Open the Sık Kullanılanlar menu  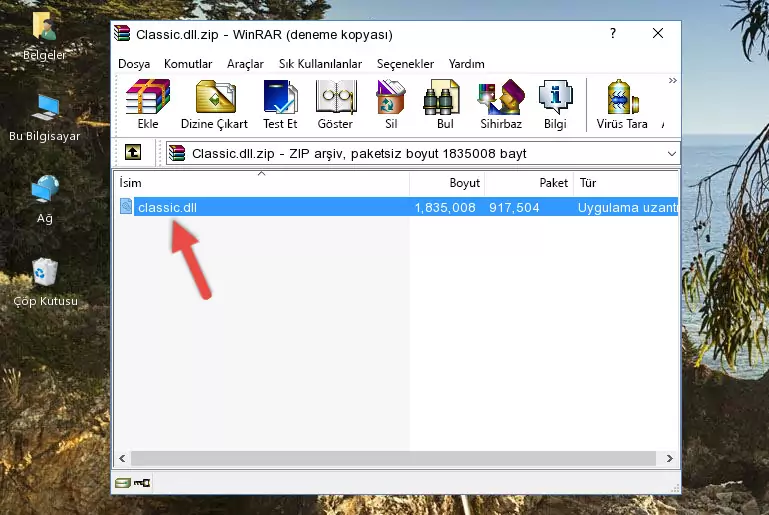320,64
